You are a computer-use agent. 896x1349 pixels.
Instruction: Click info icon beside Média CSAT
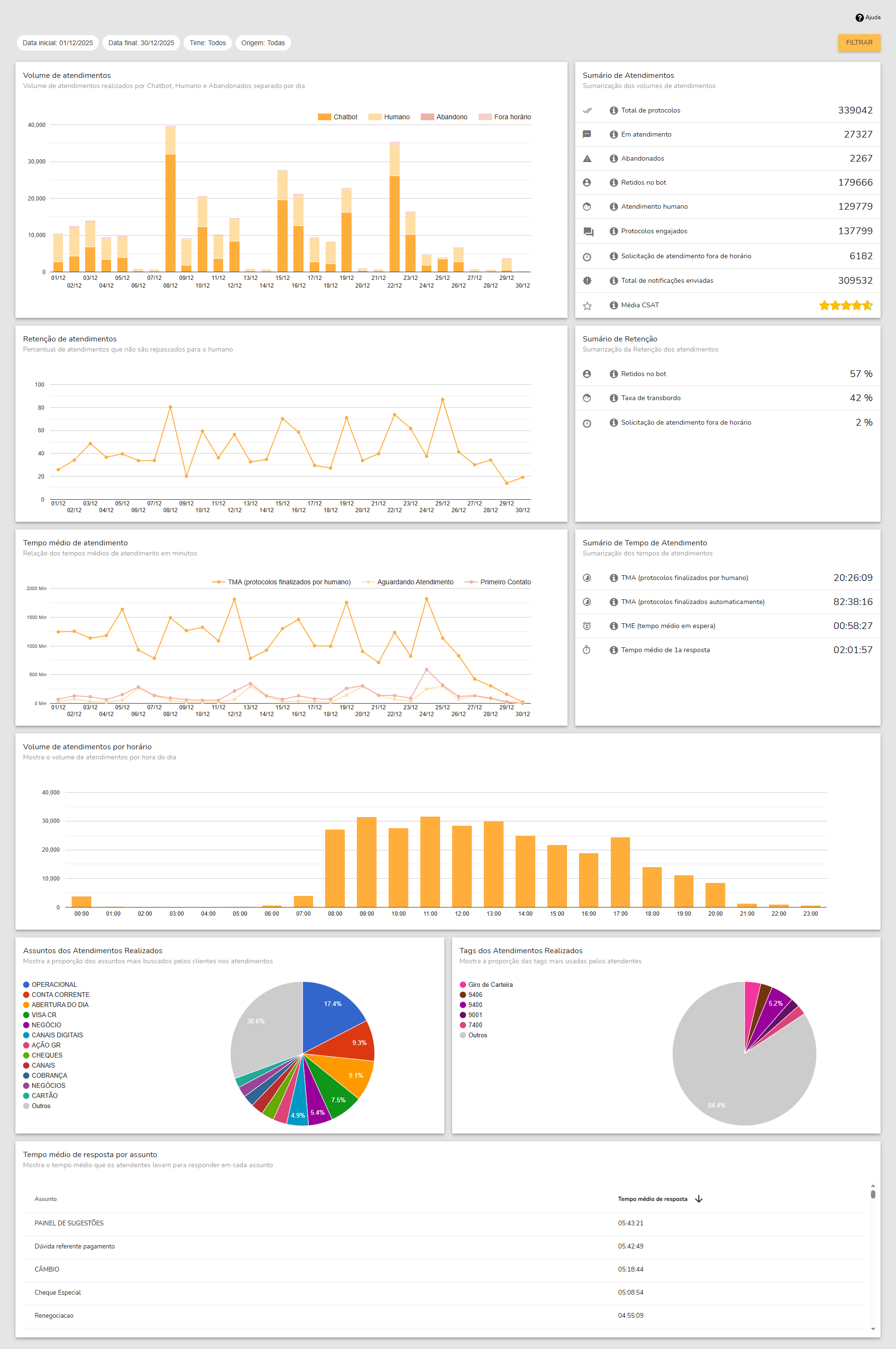pyautogui.click(x=613, y=305)
